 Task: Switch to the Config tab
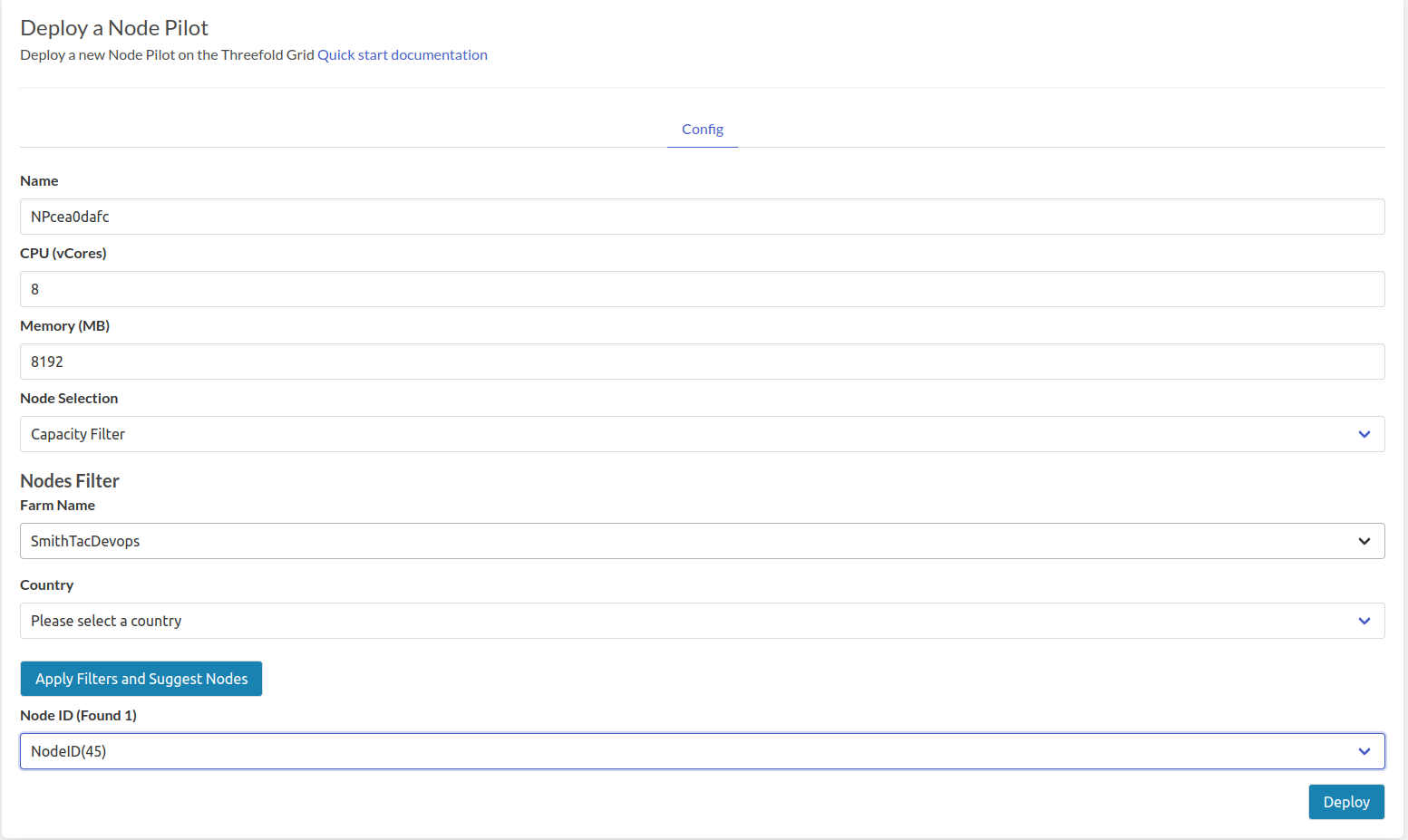[702, 130]
